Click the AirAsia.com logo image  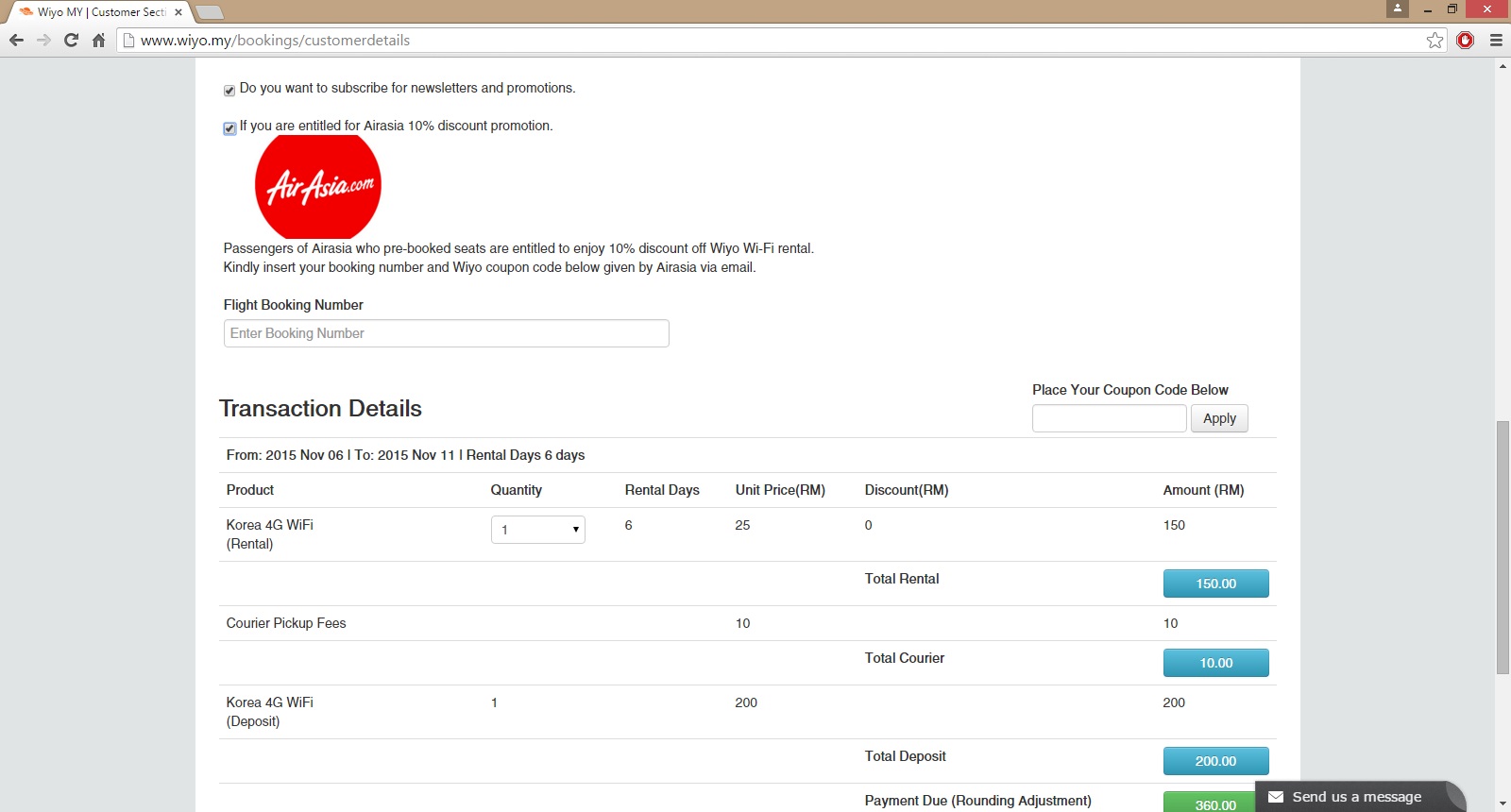pyautogui.click(x=318, y=187)
